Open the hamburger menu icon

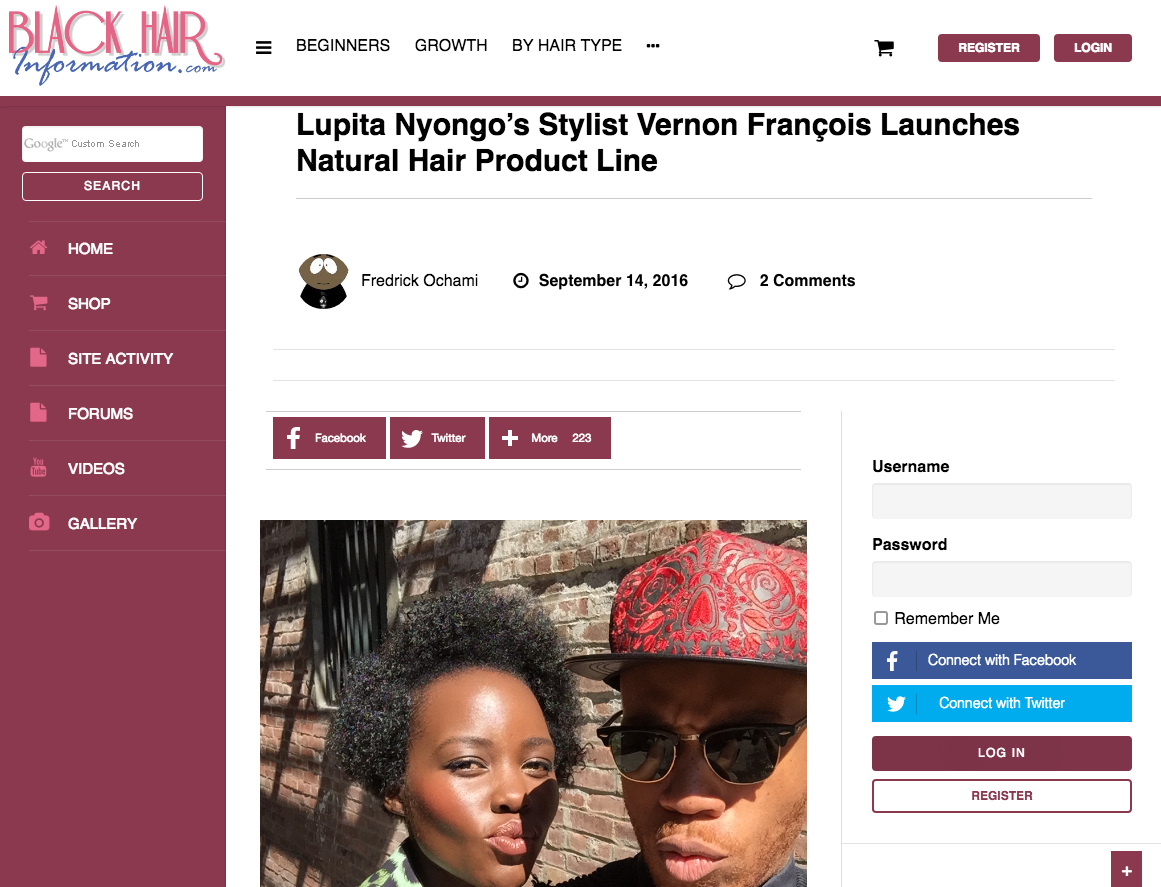(264, 47)
